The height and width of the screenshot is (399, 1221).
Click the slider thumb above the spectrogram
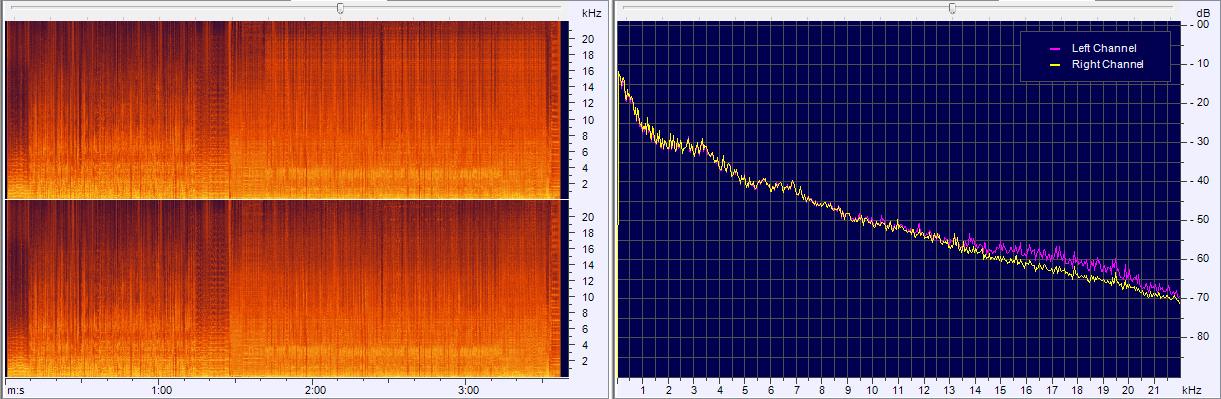pyautogui.click(x=340, y=8)
